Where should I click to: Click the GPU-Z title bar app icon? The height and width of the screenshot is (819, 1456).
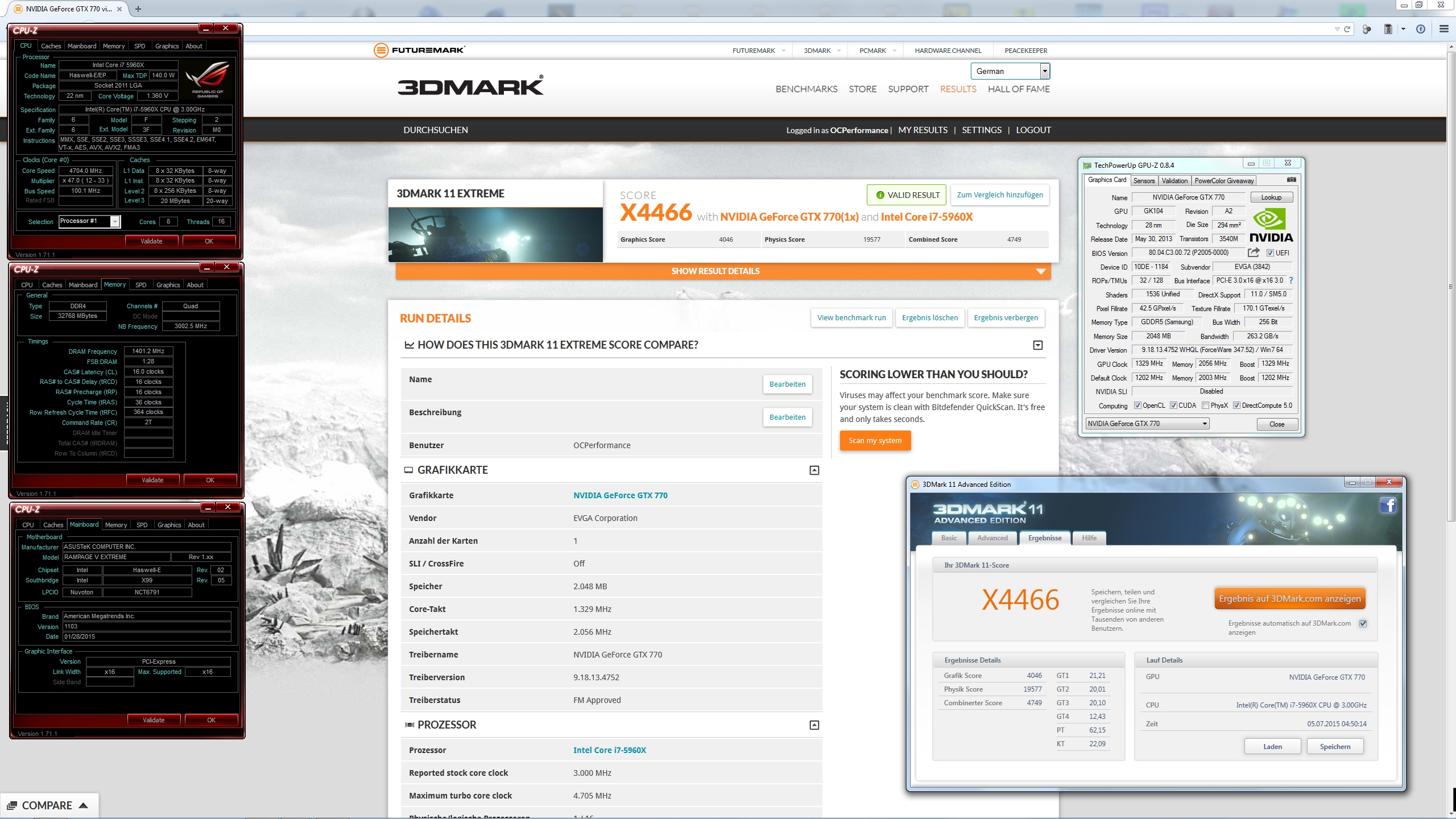pyautogui.click(x=1087, y=166)
